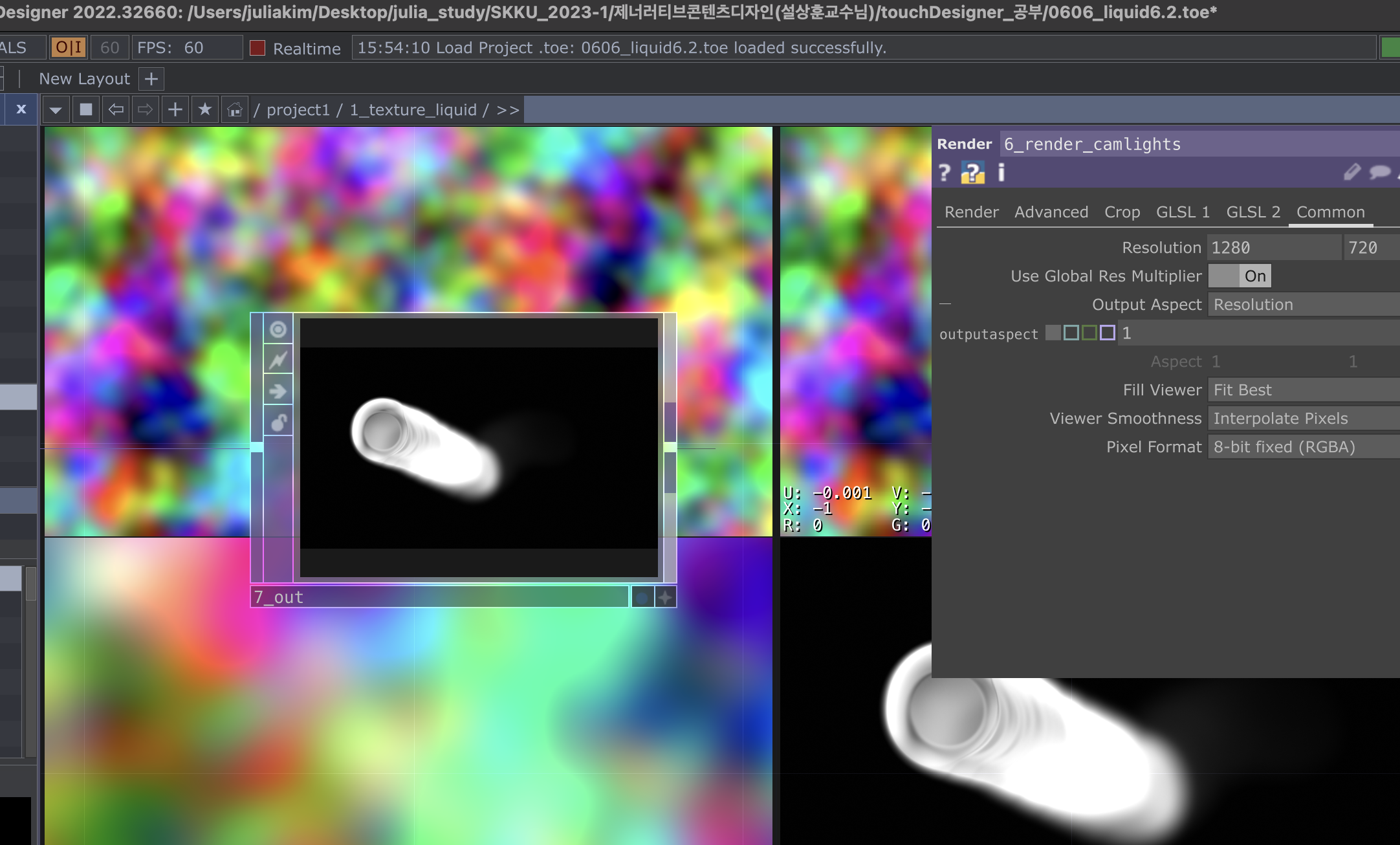Open operator help question mark icon
Viewport: 1400px width, 845px height.
point(945,173)
